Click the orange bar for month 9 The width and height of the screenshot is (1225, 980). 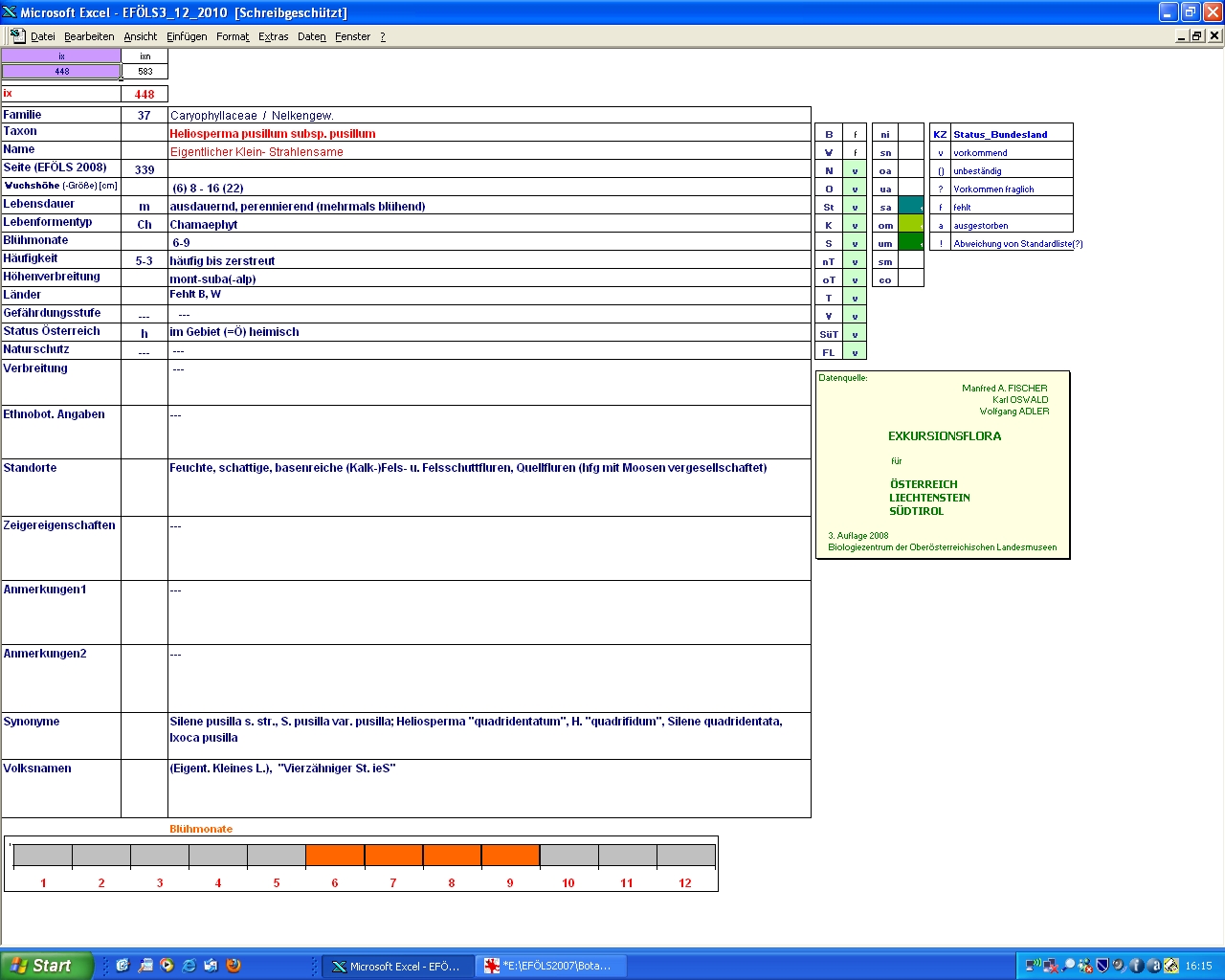[510, 856]
